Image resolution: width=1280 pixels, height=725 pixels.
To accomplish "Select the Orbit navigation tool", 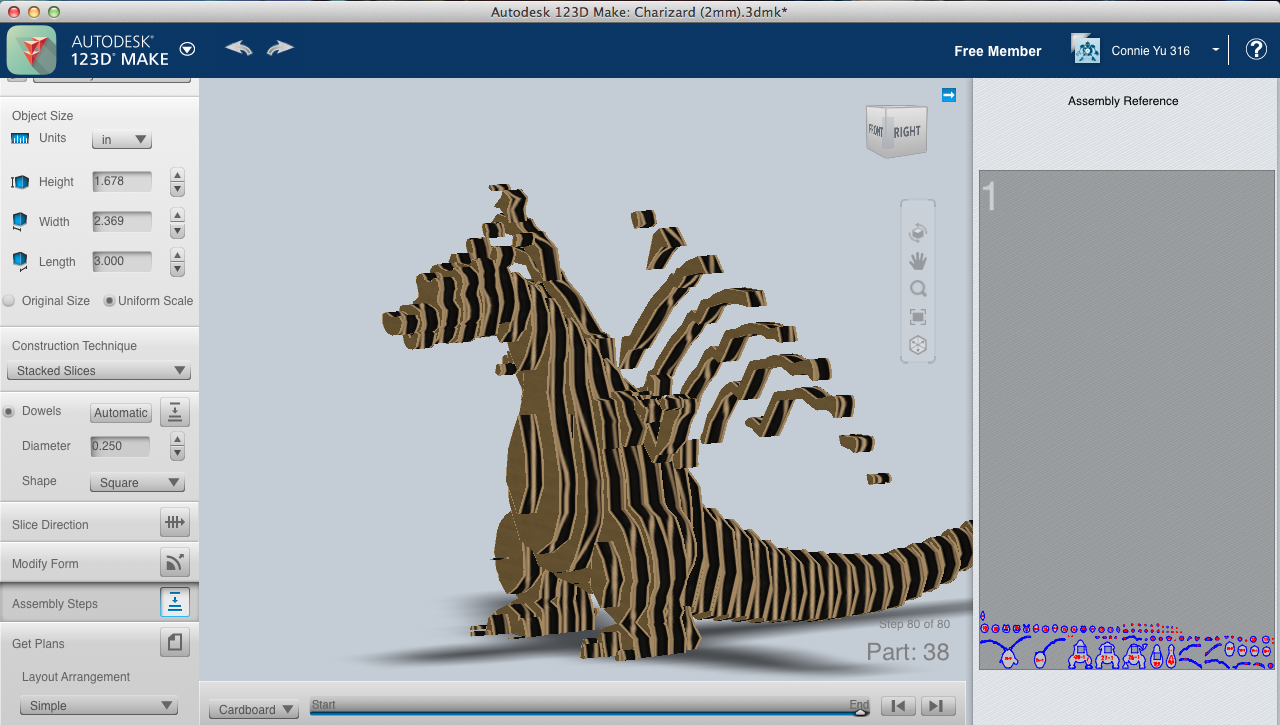I will 918,232.
